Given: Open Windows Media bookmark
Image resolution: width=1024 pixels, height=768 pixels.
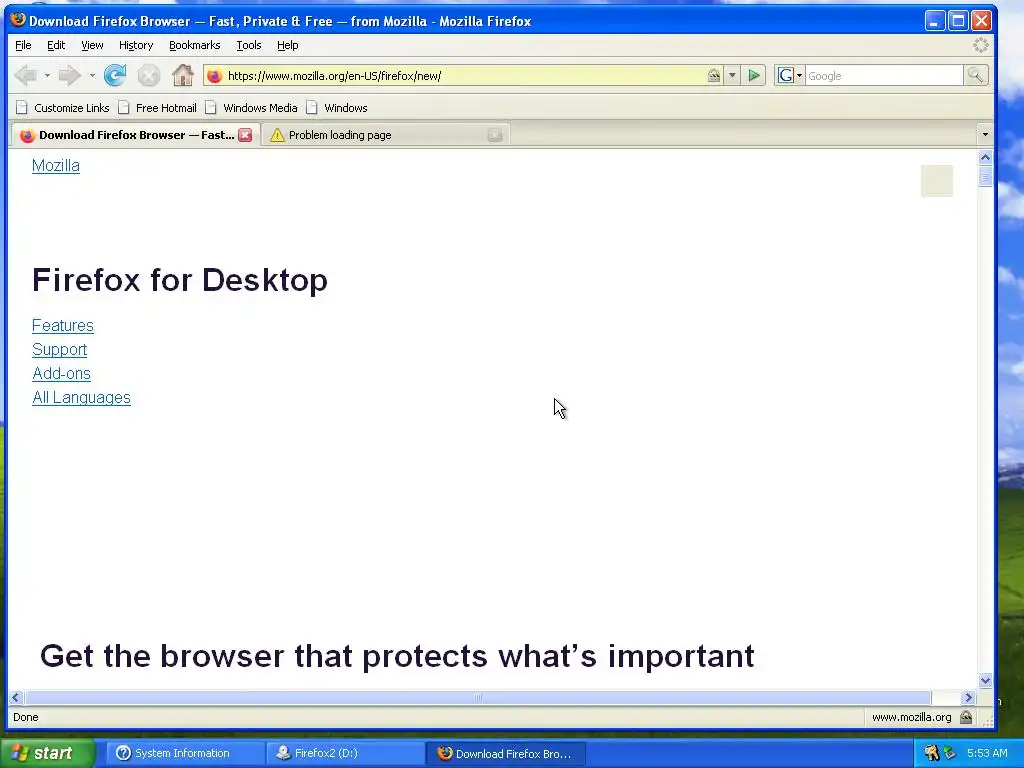Looking at the screenshot, I should coord(251,108).
